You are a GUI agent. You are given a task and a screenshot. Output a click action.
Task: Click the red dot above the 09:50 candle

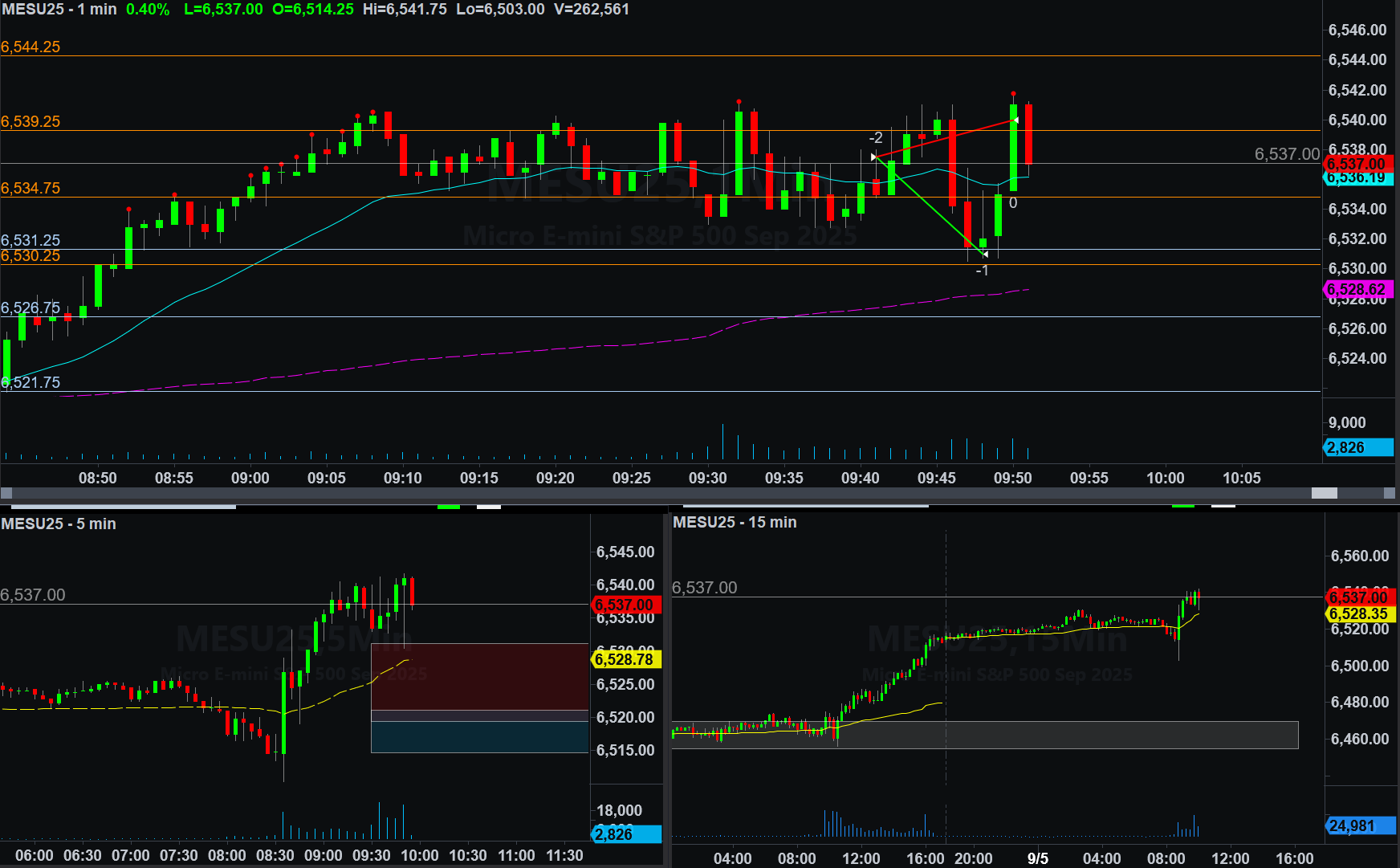click(x=1013, y=94)
